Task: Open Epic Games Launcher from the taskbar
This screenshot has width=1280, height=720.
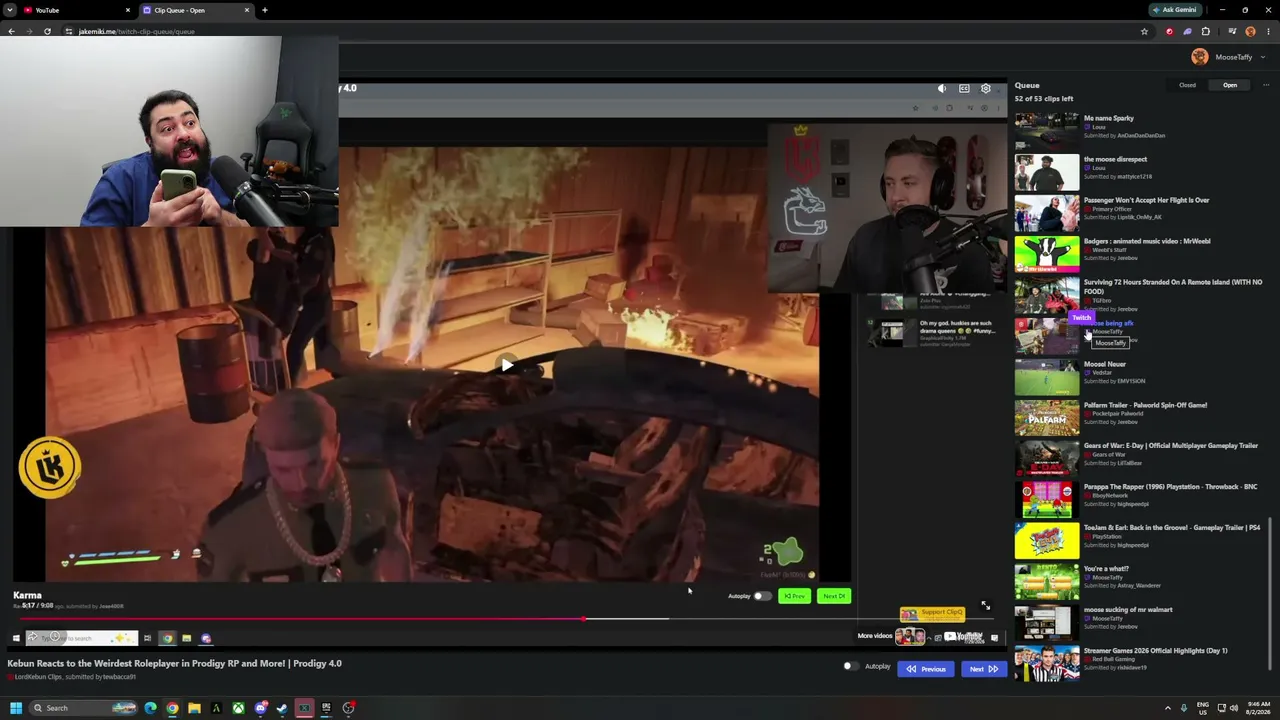Action: [326, 708]
